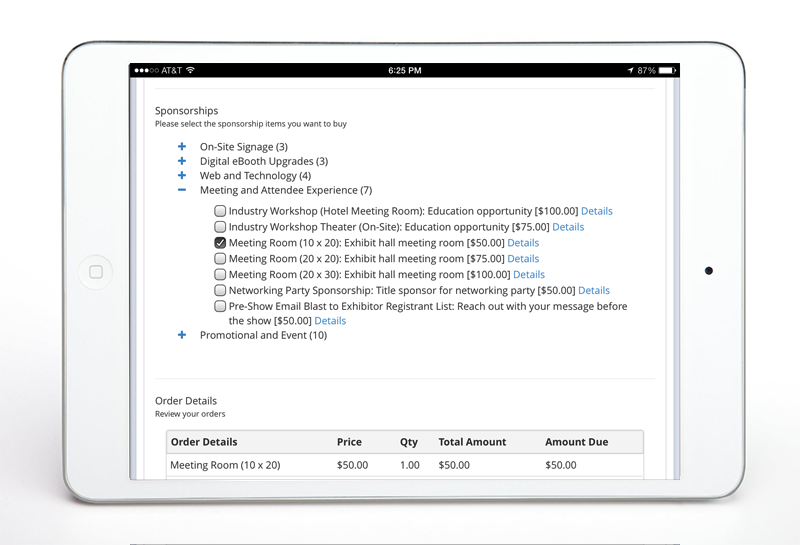Click the iPad home button
The height and width of the screenshot is (545, 800).
(96, 272)
